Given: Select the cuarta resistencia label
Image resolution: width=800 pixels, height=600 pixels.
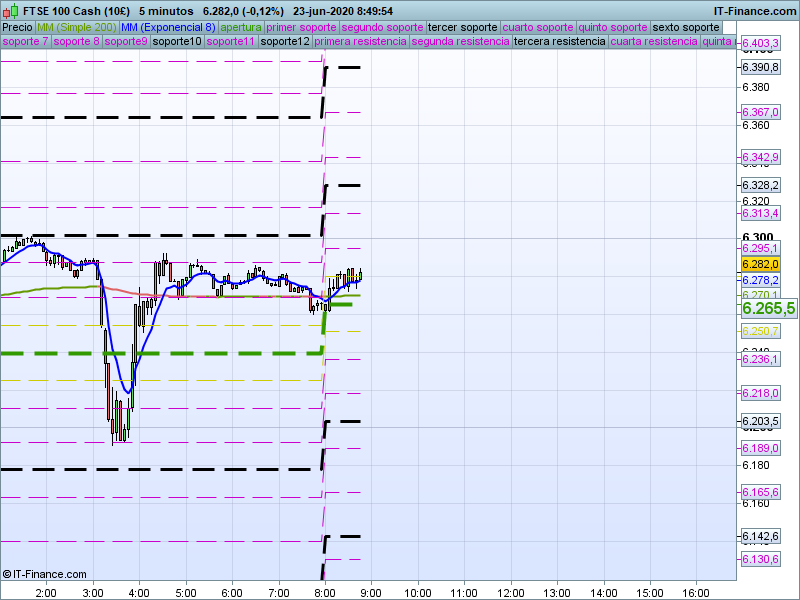Looking at the screenshot, I should click(653, 42).
